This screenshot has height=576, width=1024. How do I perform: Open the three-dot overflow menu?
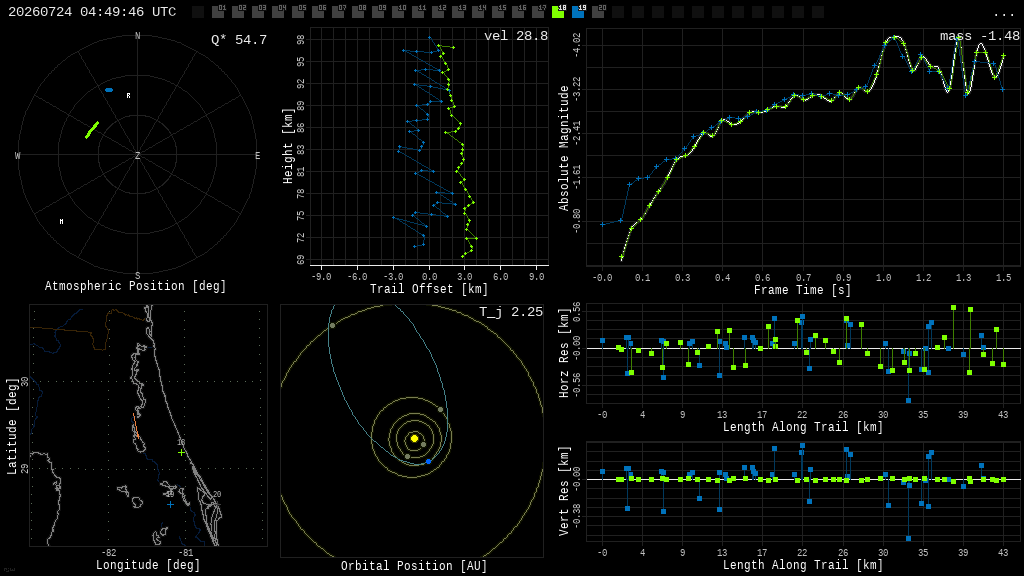(1003, 14)
